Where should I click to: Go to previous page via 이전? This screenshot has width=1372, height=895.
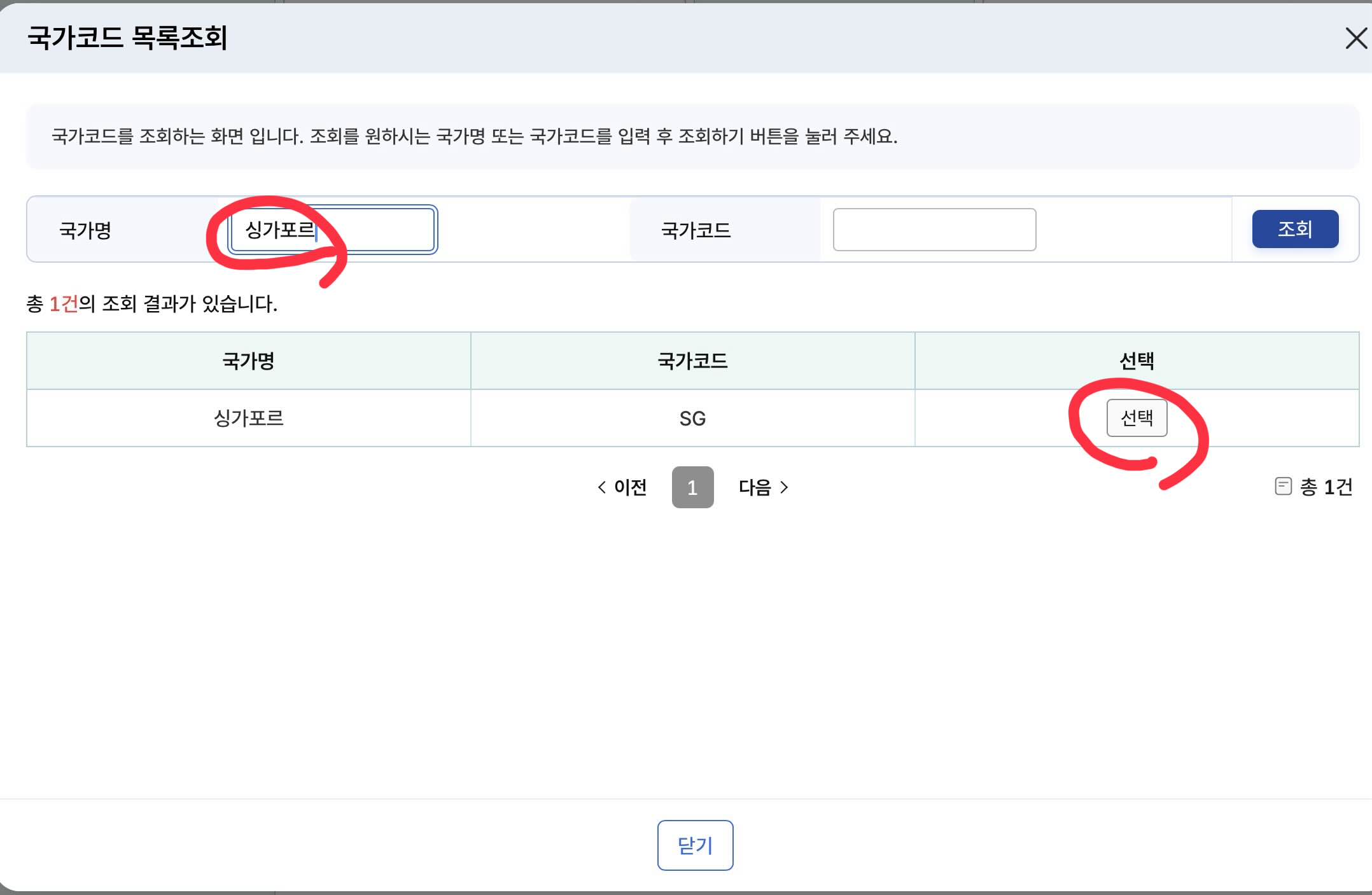tap(622, 487)
